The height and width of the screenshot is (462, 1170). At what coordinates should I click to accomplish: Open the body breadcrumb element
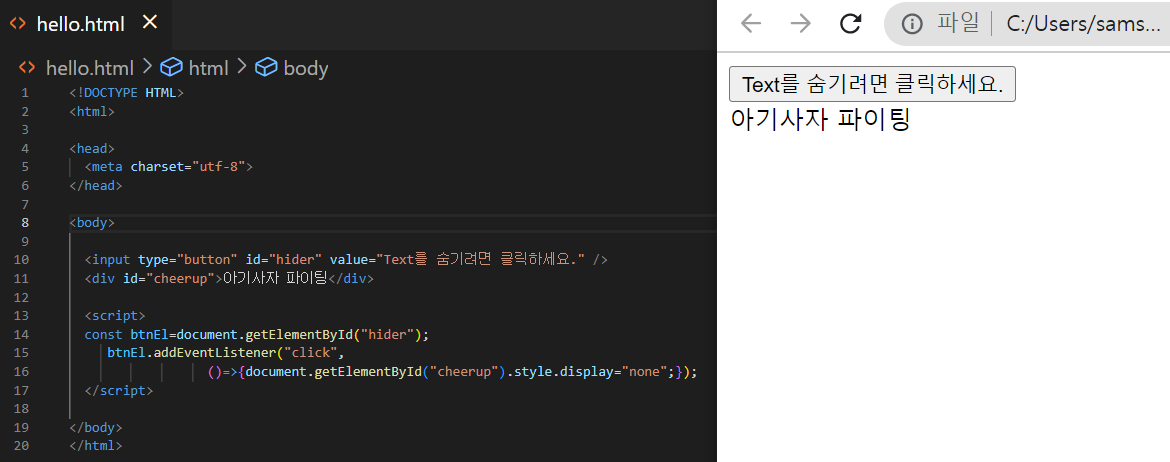coord(306,68)
